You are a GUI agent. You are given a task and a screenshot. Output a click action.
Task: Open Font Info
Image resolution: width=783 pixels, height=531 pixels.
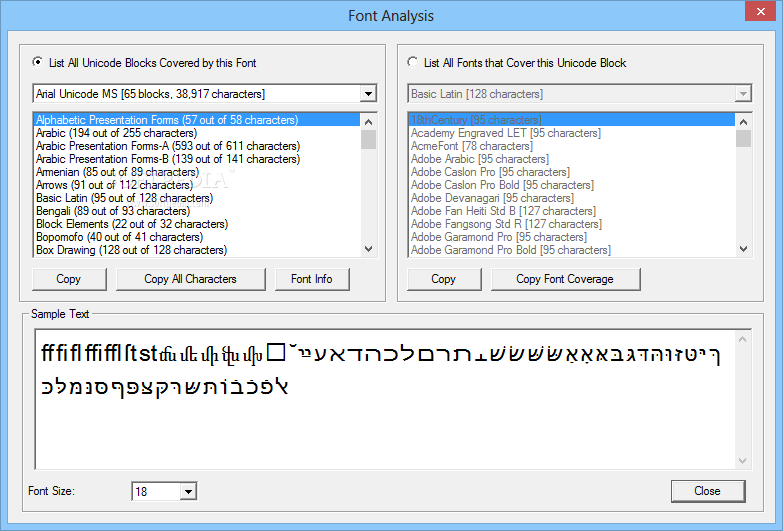312,279
